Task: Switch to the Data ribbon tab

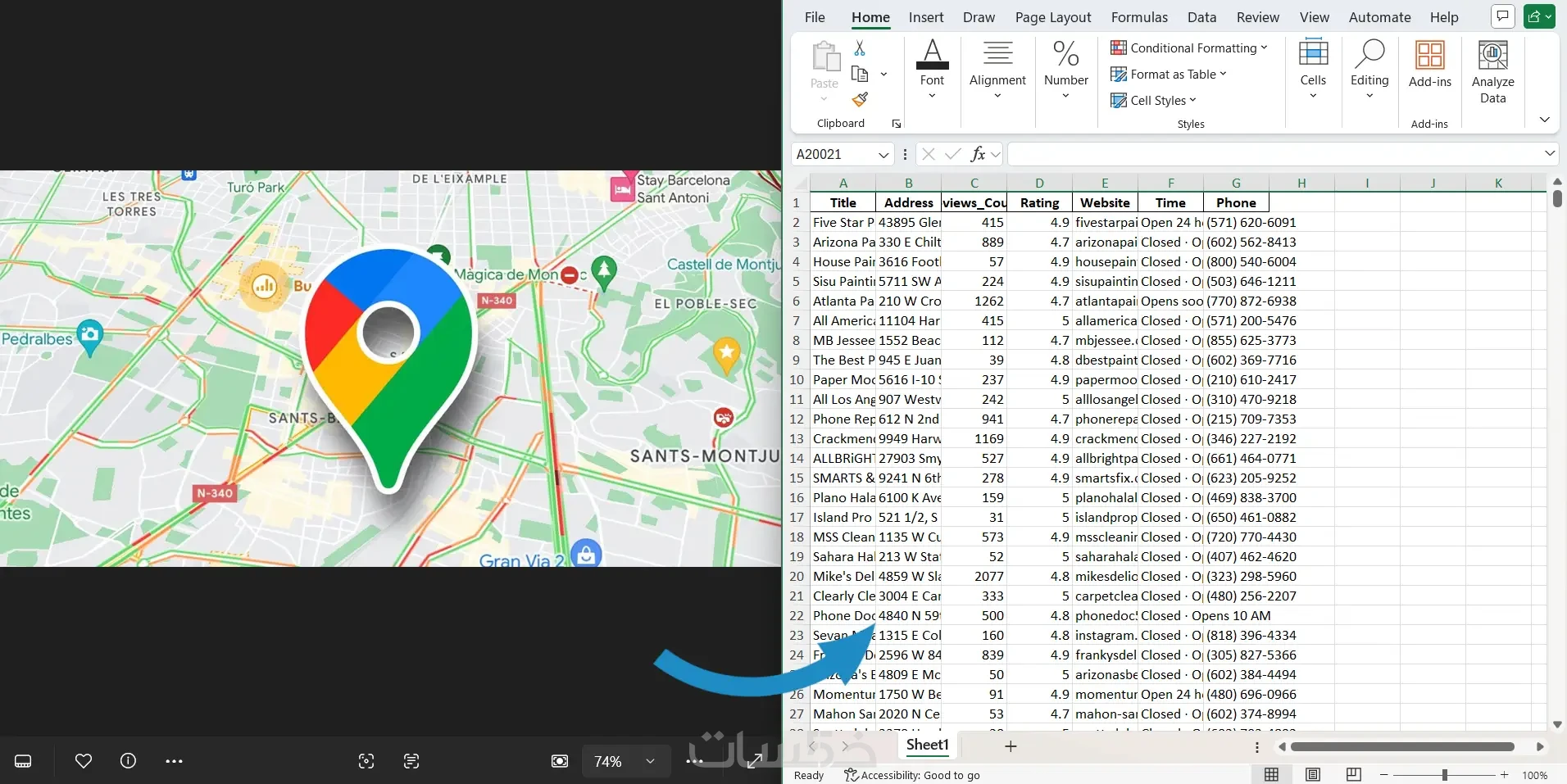Action: pyautogui.click(x=1201, y=17)
